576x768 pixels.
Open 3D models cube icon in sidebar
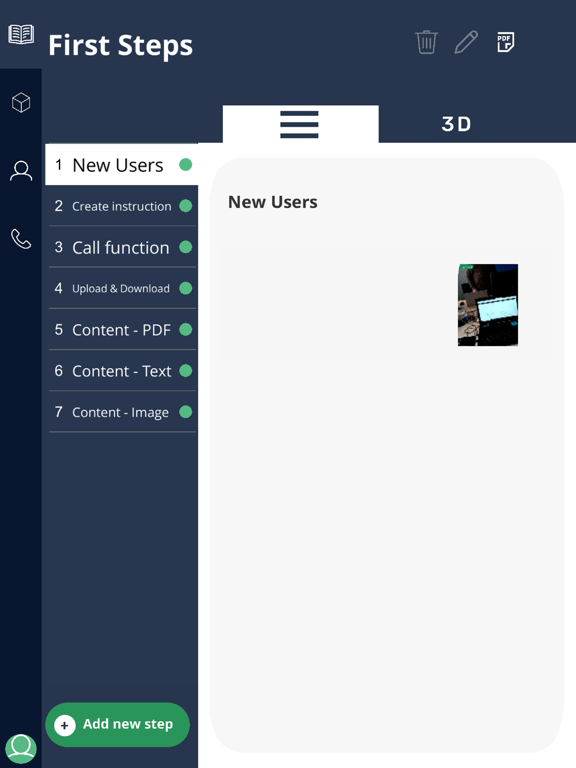[21, 102]
